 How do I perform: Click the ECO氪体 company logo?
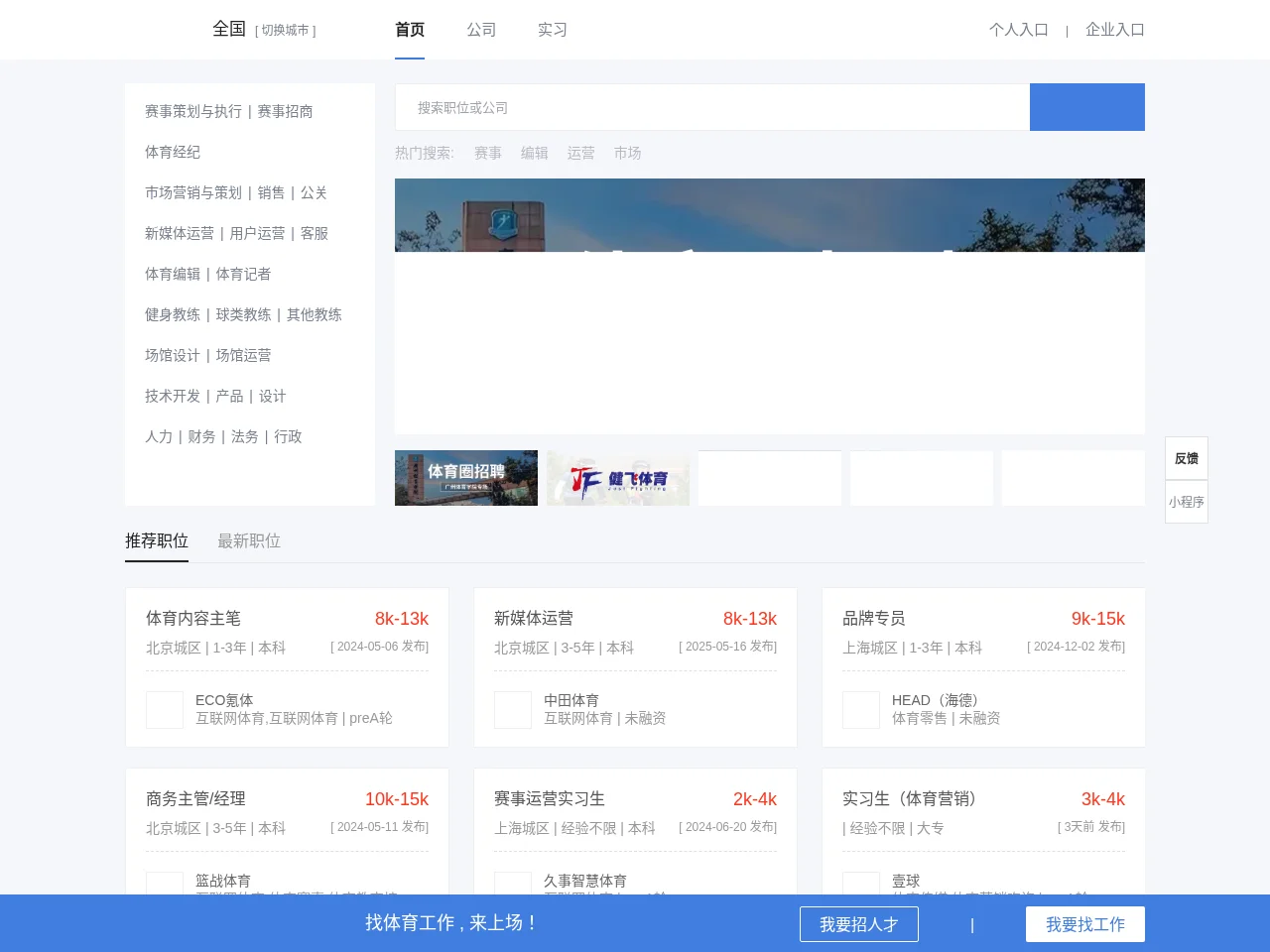coord(165,710)
